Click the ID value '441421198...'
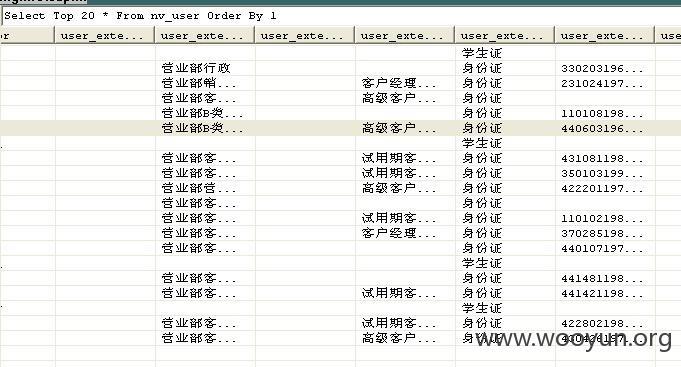681x367 pixels. [602, 294]
